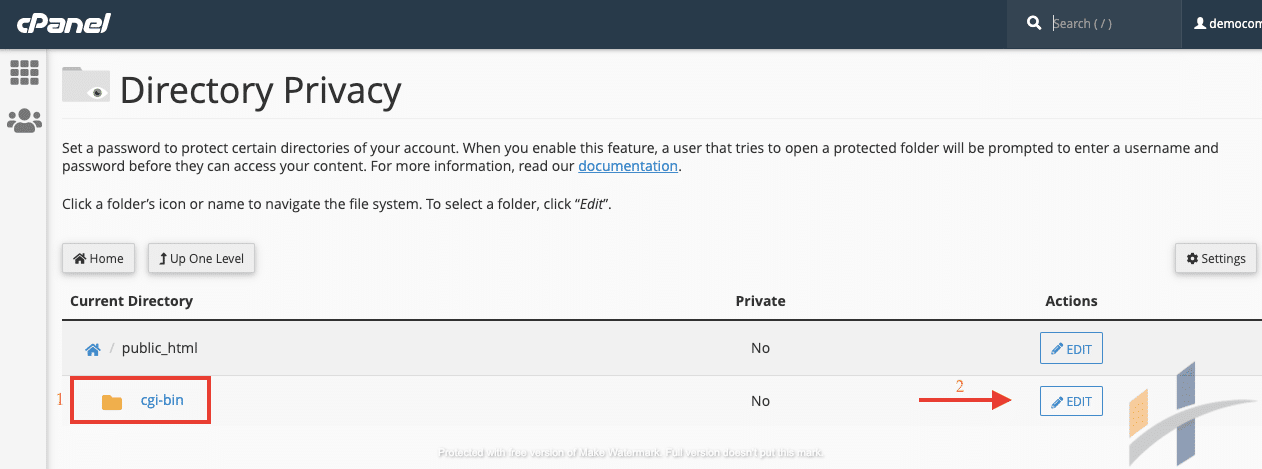Image resolution: width=1262 pixels, height=469 pixels.
Task: Click the Private column header
Action: pyautogui.click(x=760, y=301)
